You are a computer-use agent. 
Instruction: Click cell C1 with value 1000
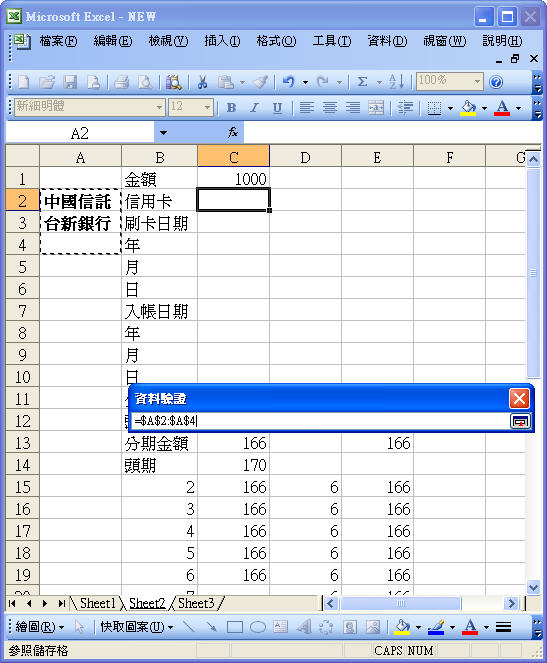click(x=233, y=179)
